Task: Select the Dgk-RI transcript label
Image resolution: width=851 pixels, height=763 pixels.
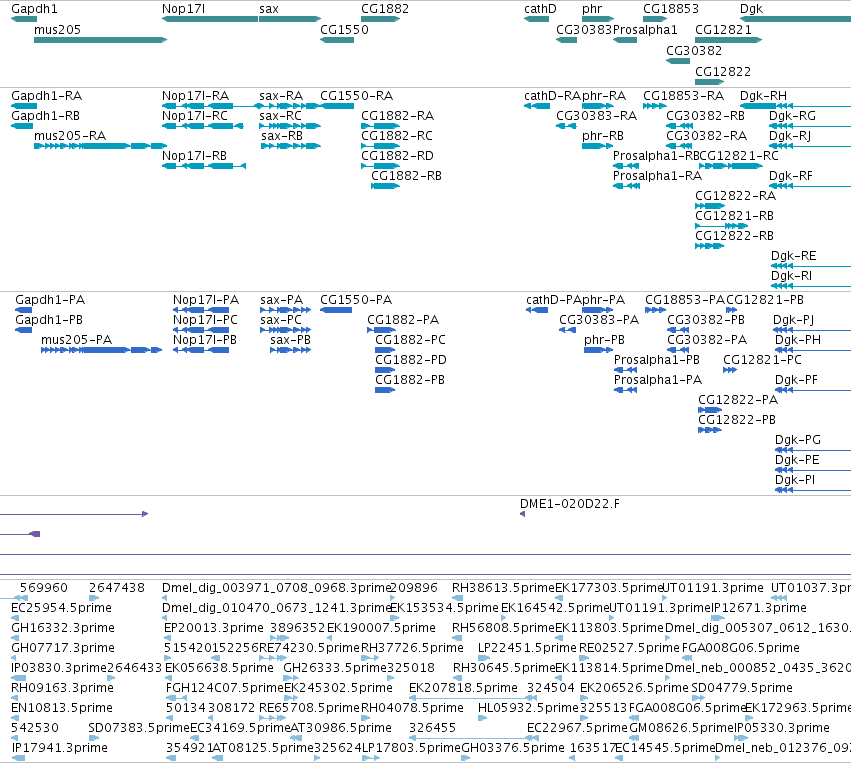Action: coord(791,276)
